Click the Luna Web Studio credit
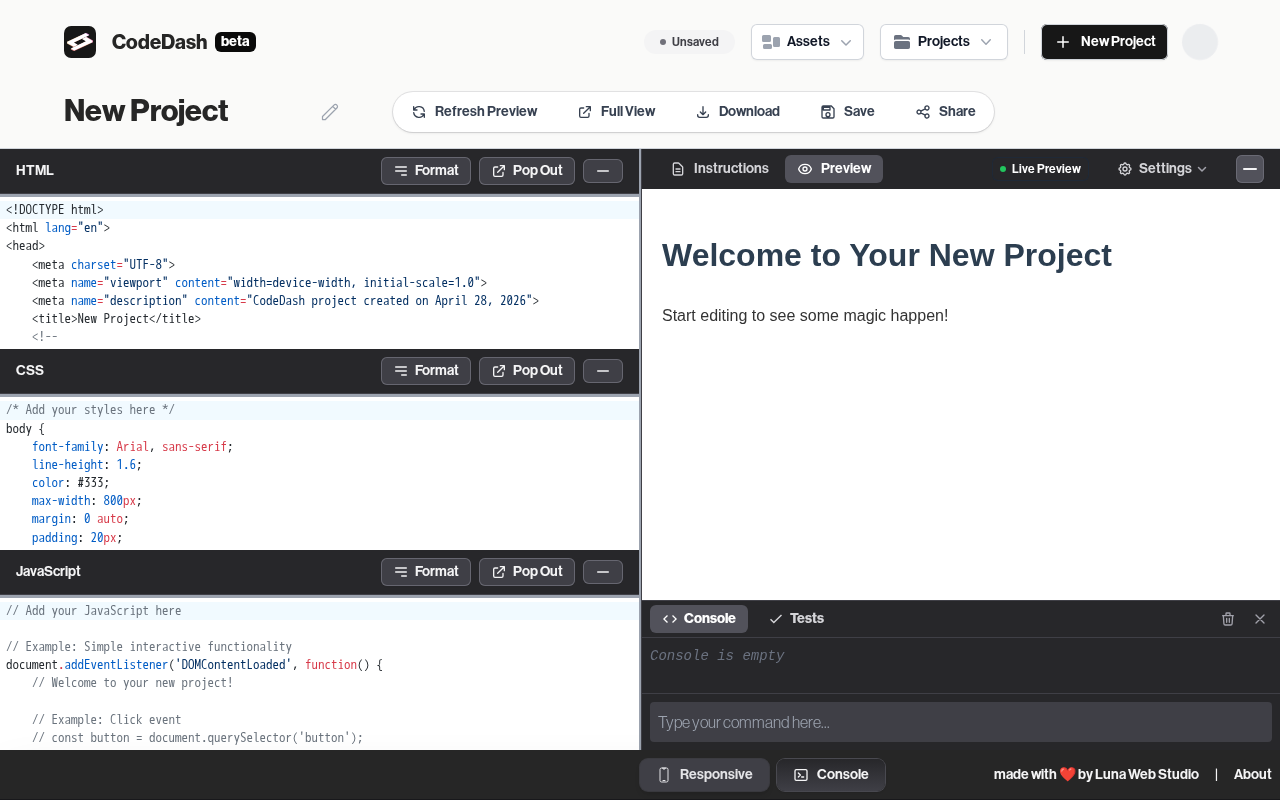 (x=1147, y=775)
